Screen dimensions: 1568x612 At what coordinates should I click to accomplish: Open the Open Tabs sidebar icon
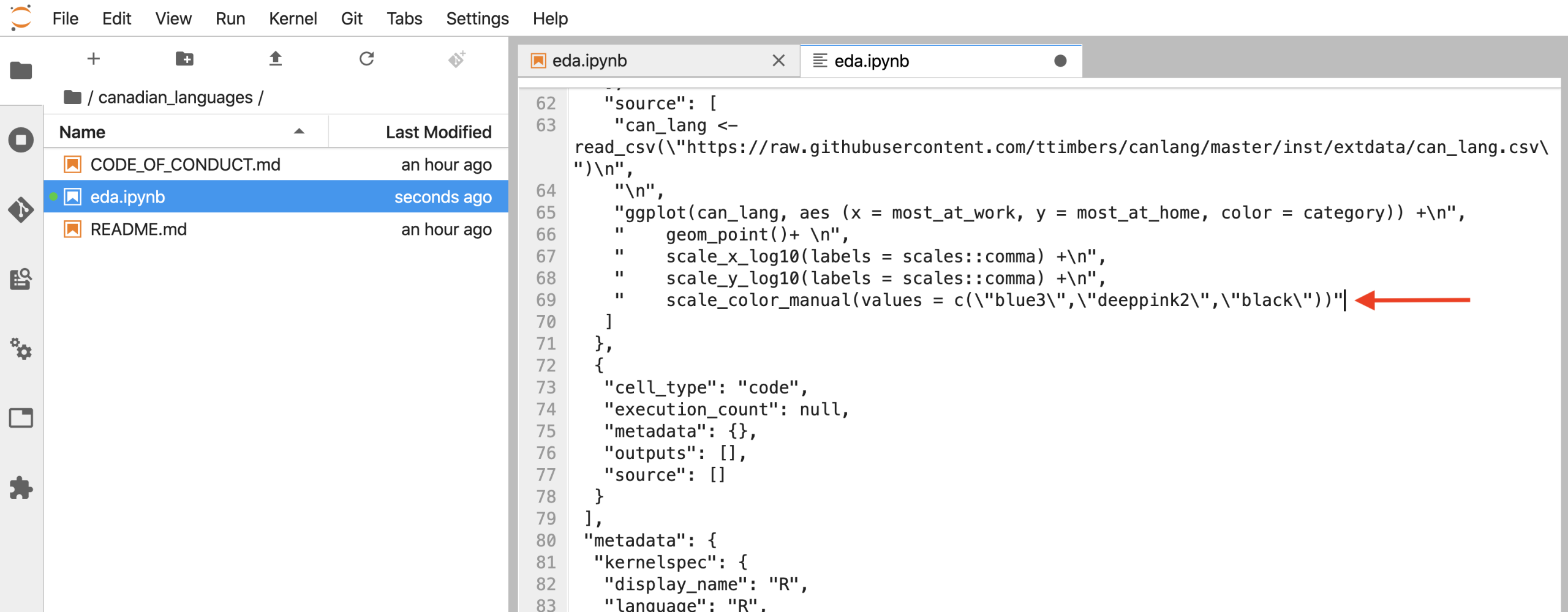[x=21, y=418]
